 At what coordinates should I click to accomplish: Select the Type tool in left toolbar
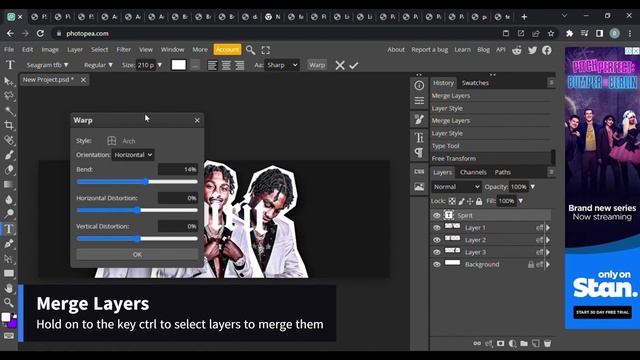tap(9, 229)
